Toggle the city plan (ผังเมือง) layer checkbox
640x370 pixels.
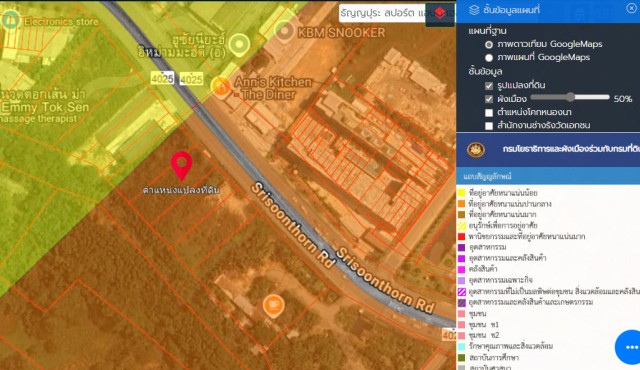(489, 99)
